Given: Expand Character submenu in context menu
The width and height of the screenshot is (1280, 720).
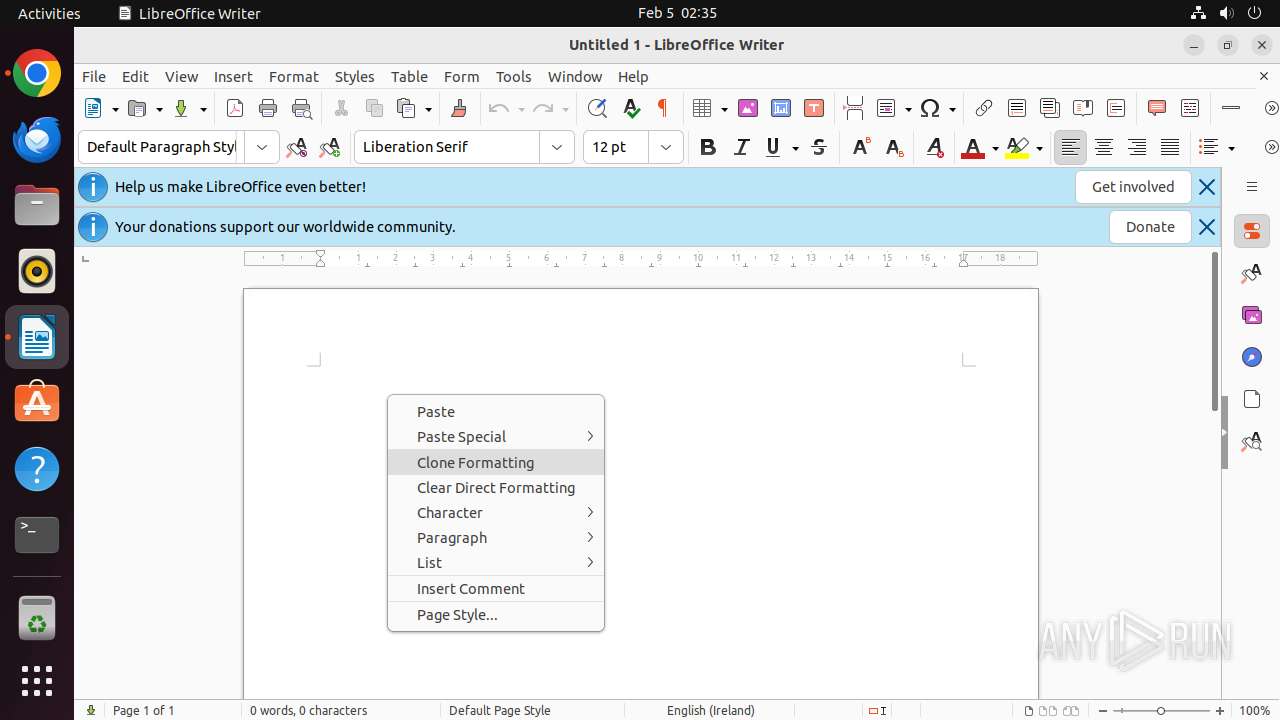Looking at the screenshot, I should click(496, 512).
